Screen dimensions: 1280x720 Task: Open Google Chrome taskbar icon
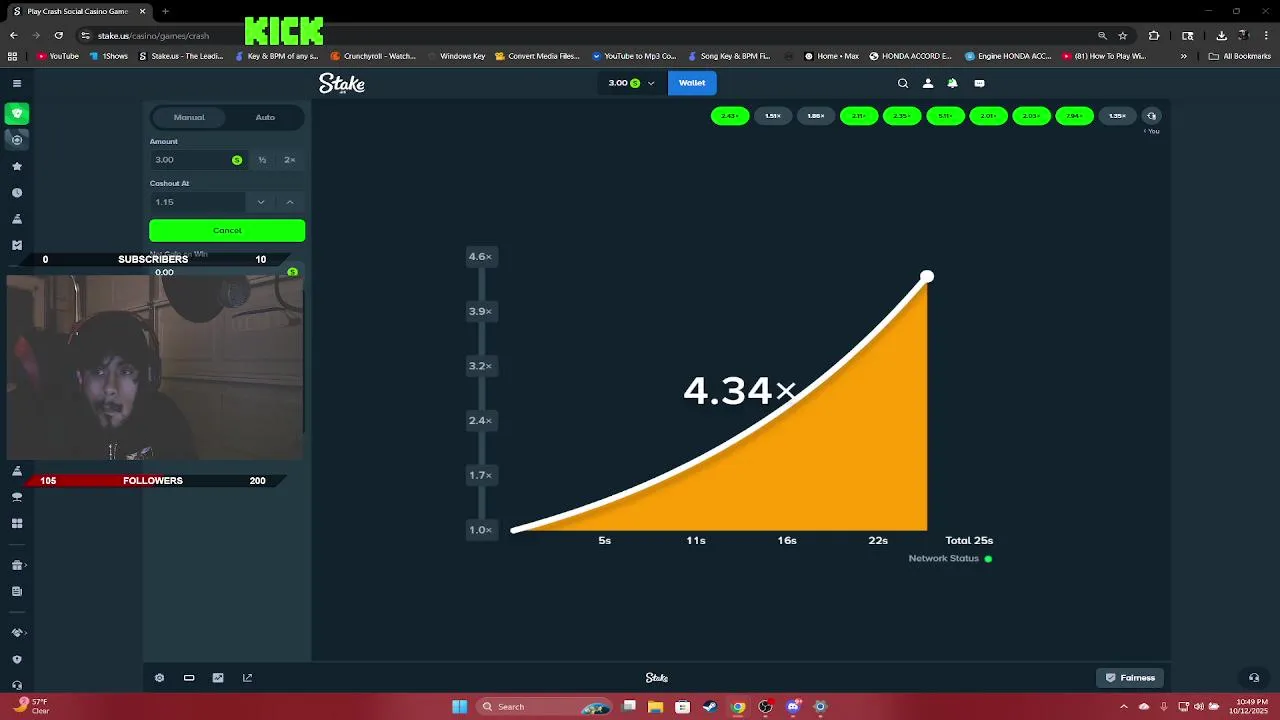tap(738, 707)
